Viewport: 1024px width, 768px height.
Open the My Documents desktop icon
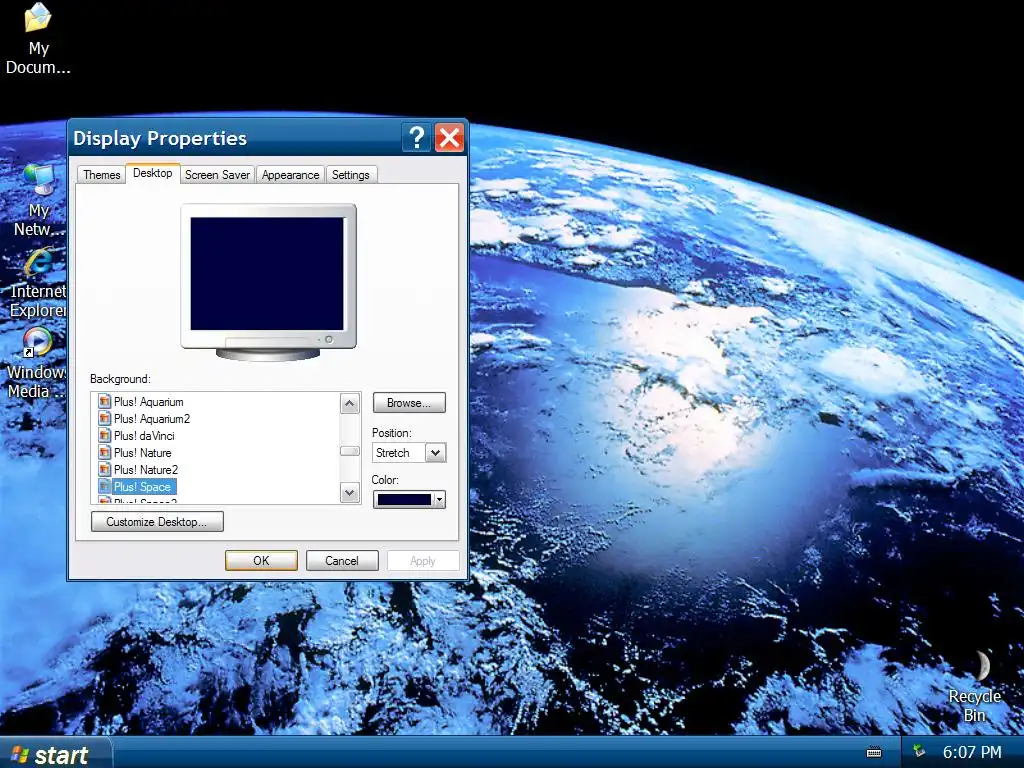(x=38, y=38)
